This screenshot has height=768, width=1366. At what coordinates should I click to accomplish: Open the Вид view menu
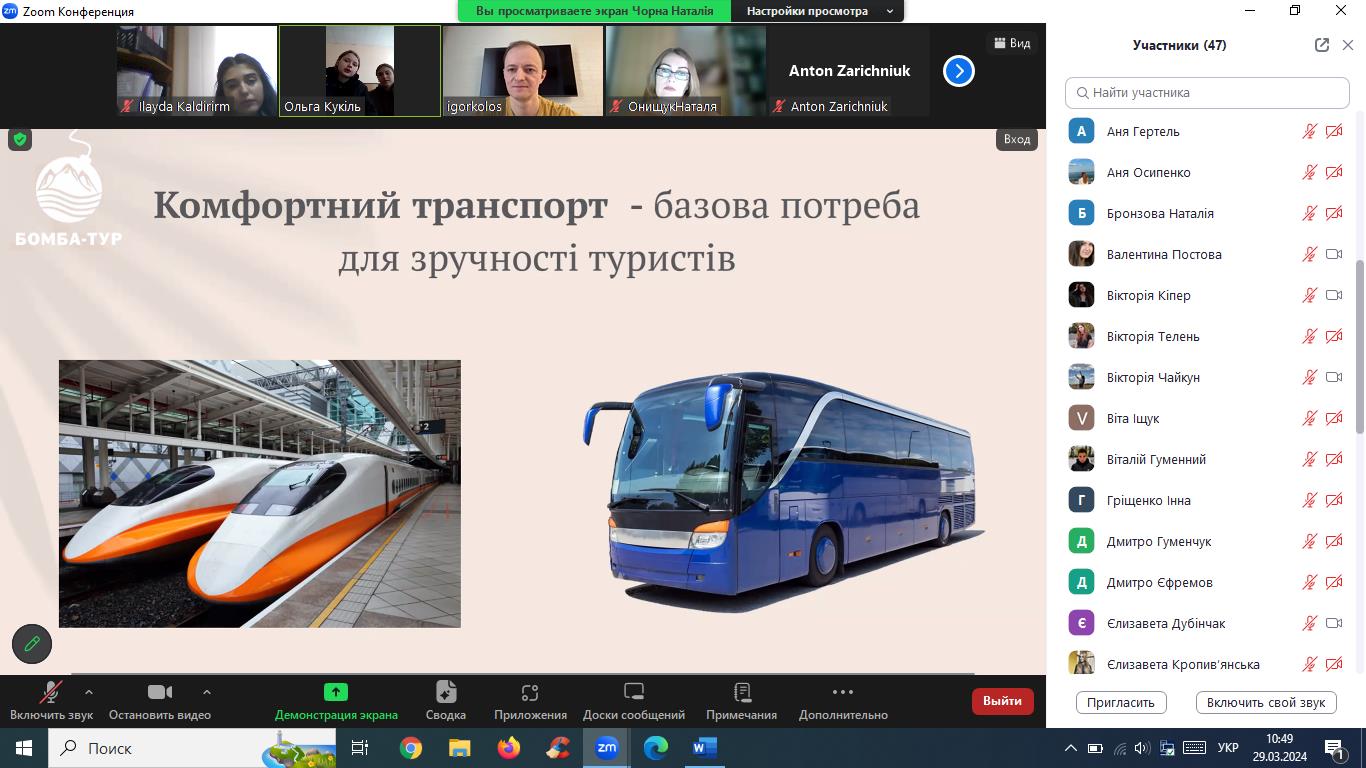(1011, 43)
